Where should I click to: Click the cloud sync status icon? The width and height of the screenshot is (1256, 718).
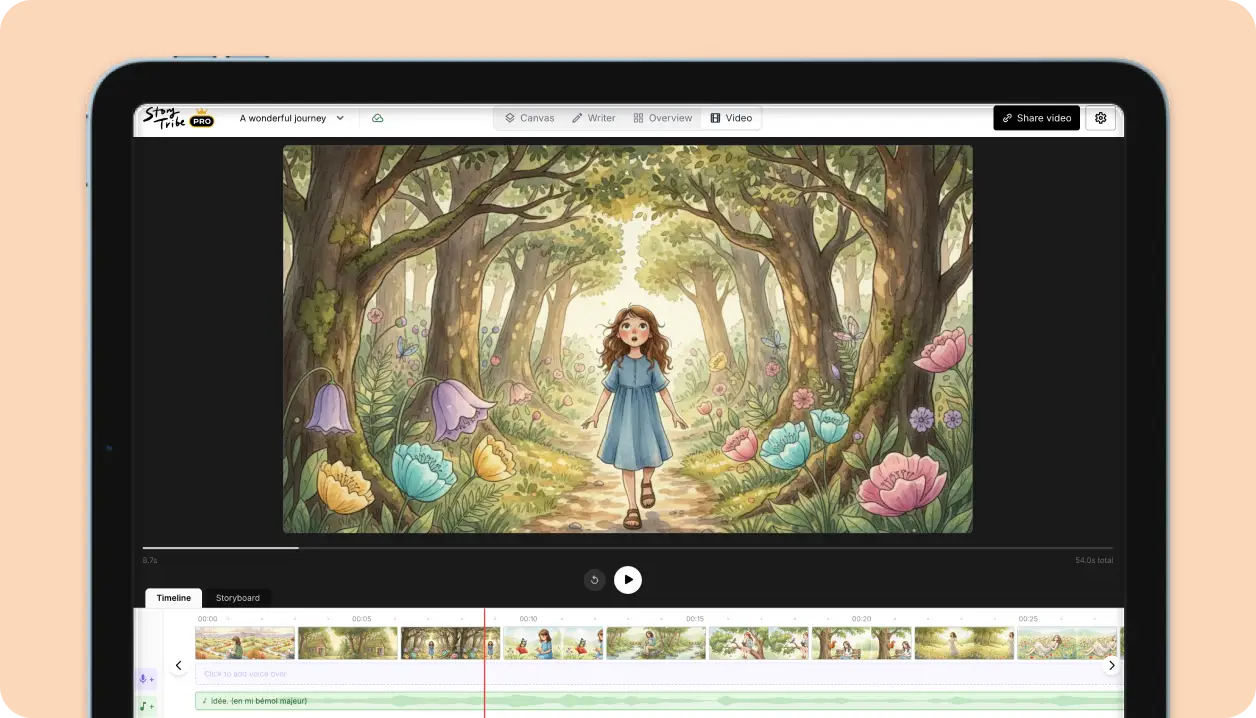(378, 118)
